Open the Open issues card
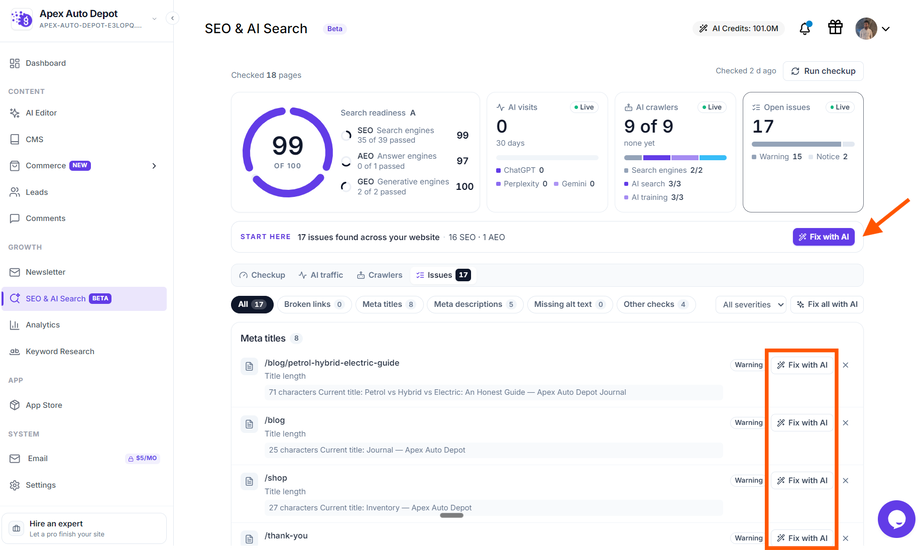This screenshot has height=550, width=919. point(802,152)
